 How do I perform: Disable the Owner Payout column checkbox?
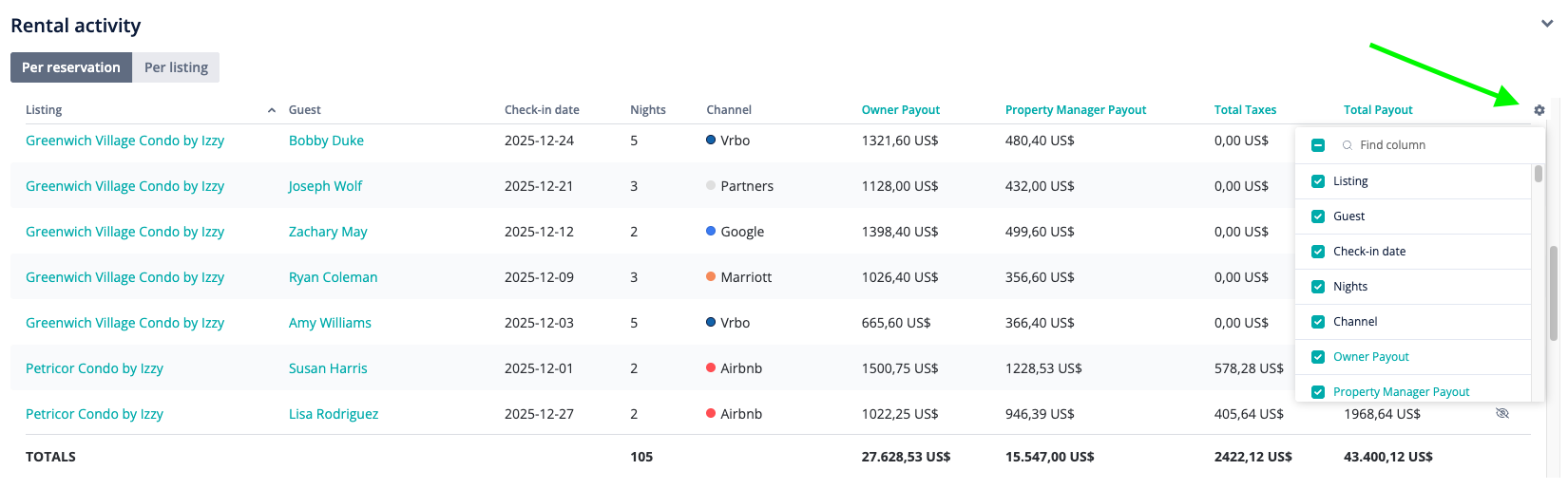click(x=1318, y=357)
